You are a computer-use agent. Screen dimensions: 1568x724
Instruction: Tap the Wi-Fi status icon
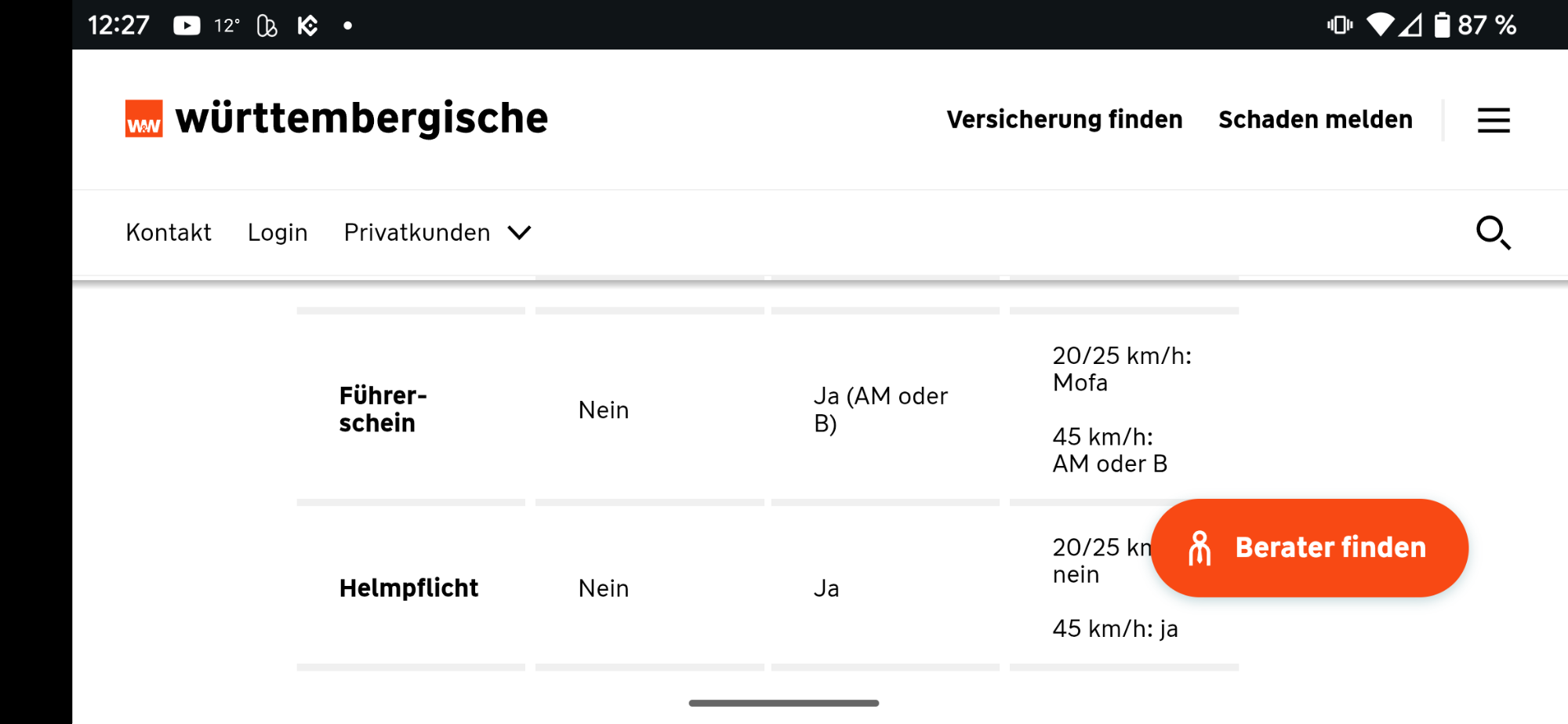[x=1380, y=25]
